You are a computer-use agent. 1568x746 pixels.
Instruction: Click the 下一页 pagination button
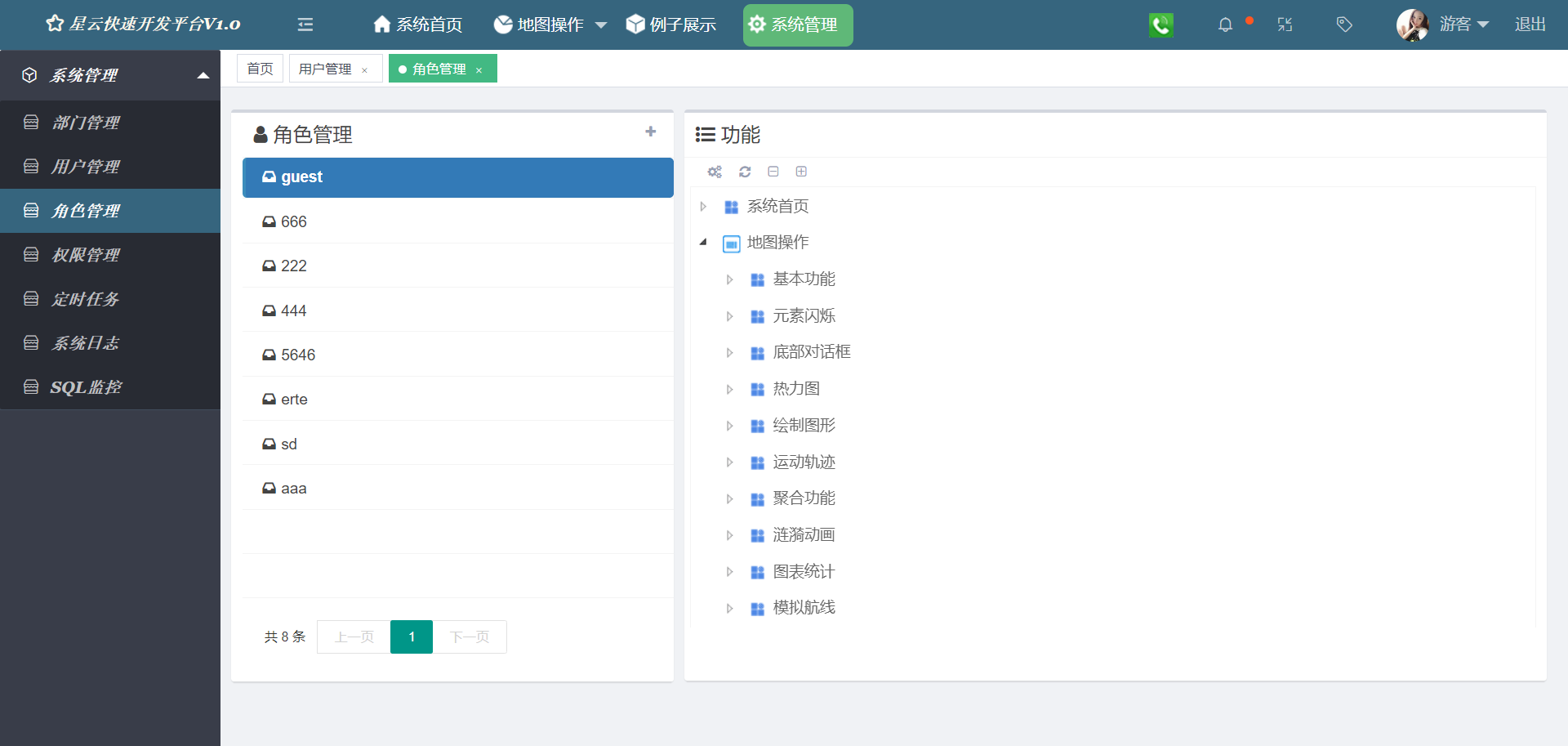[470, 637]
